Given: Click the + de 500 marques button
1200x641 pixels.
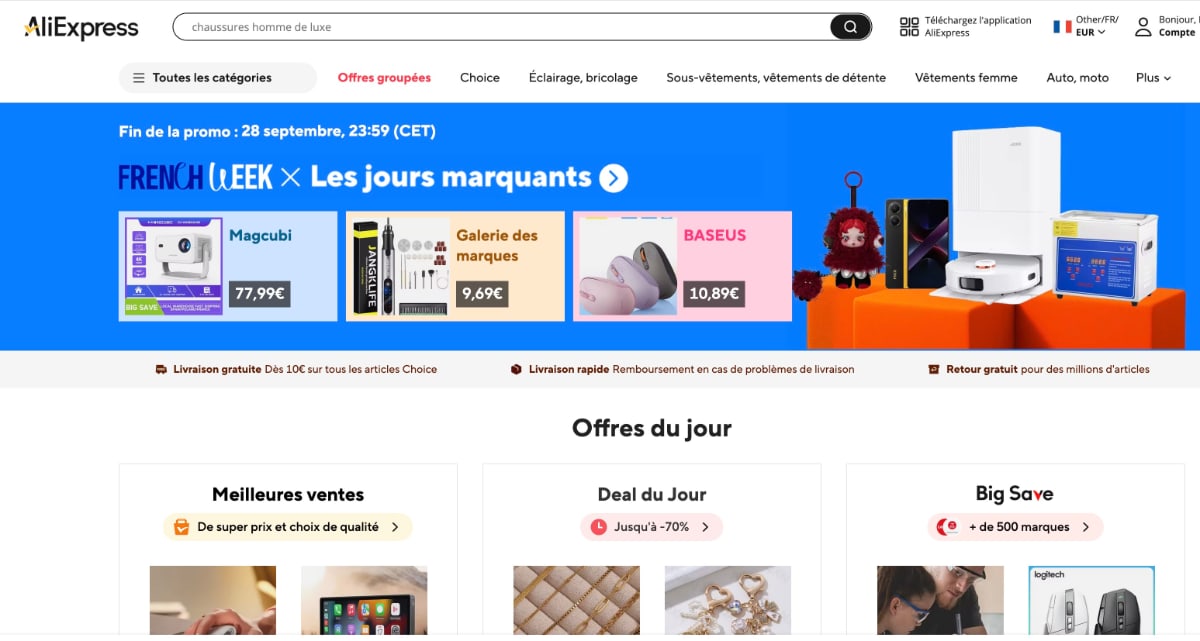Looking at the screenshot, I should 1015,527.
